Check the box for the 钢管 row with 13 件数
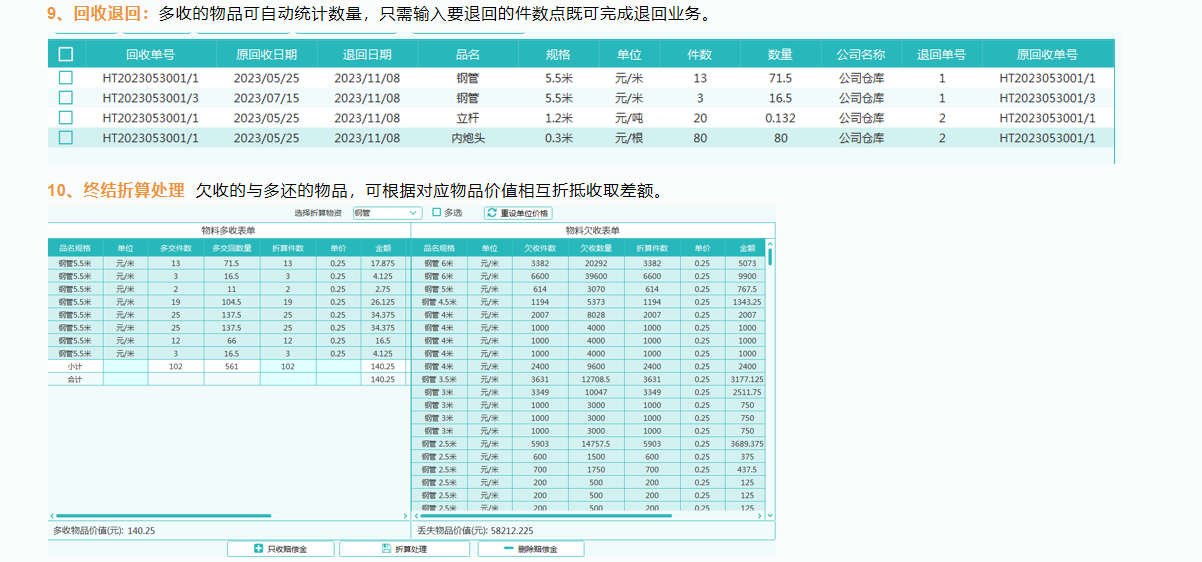The height and width of the screenshot is (562, 1202). pos(66,78)
